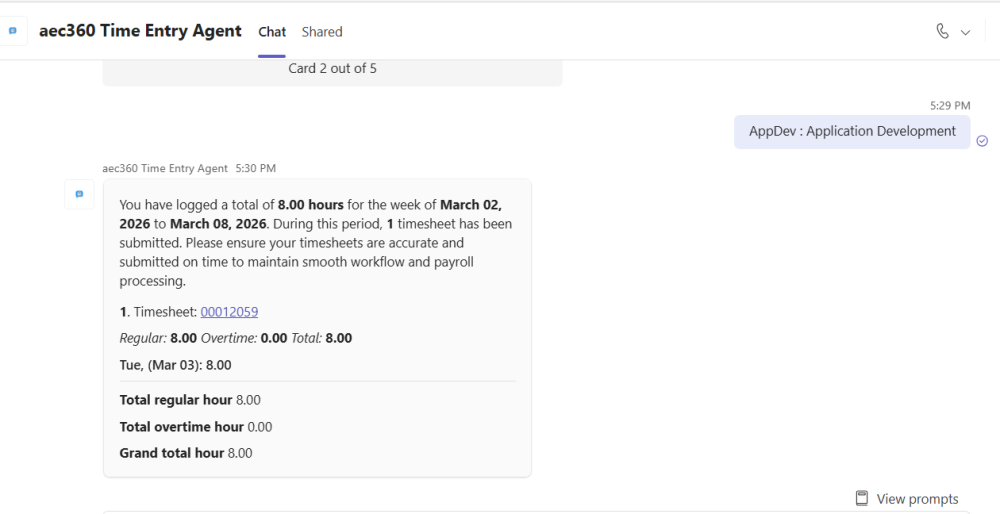
Task: Click the aec360 Time Entry Agent header title
Action: click(140, 31)
